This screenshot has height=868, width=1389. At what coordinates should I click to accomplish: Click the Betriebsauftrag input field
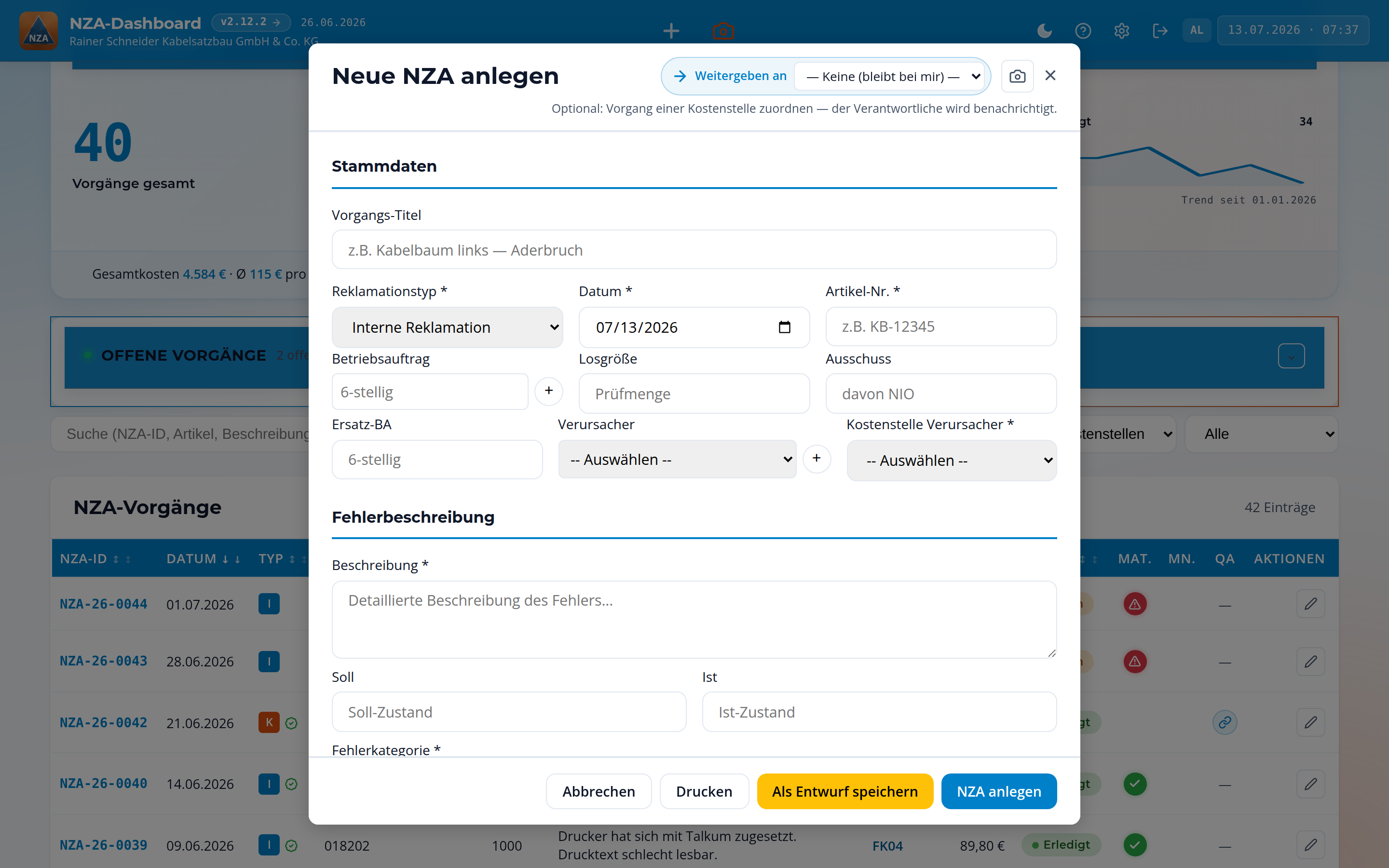point(430,392)
